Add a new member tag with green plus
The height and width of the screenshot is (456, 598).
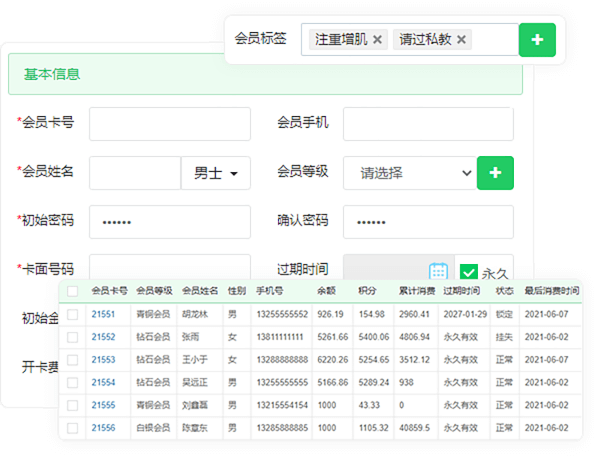[537, 40]
